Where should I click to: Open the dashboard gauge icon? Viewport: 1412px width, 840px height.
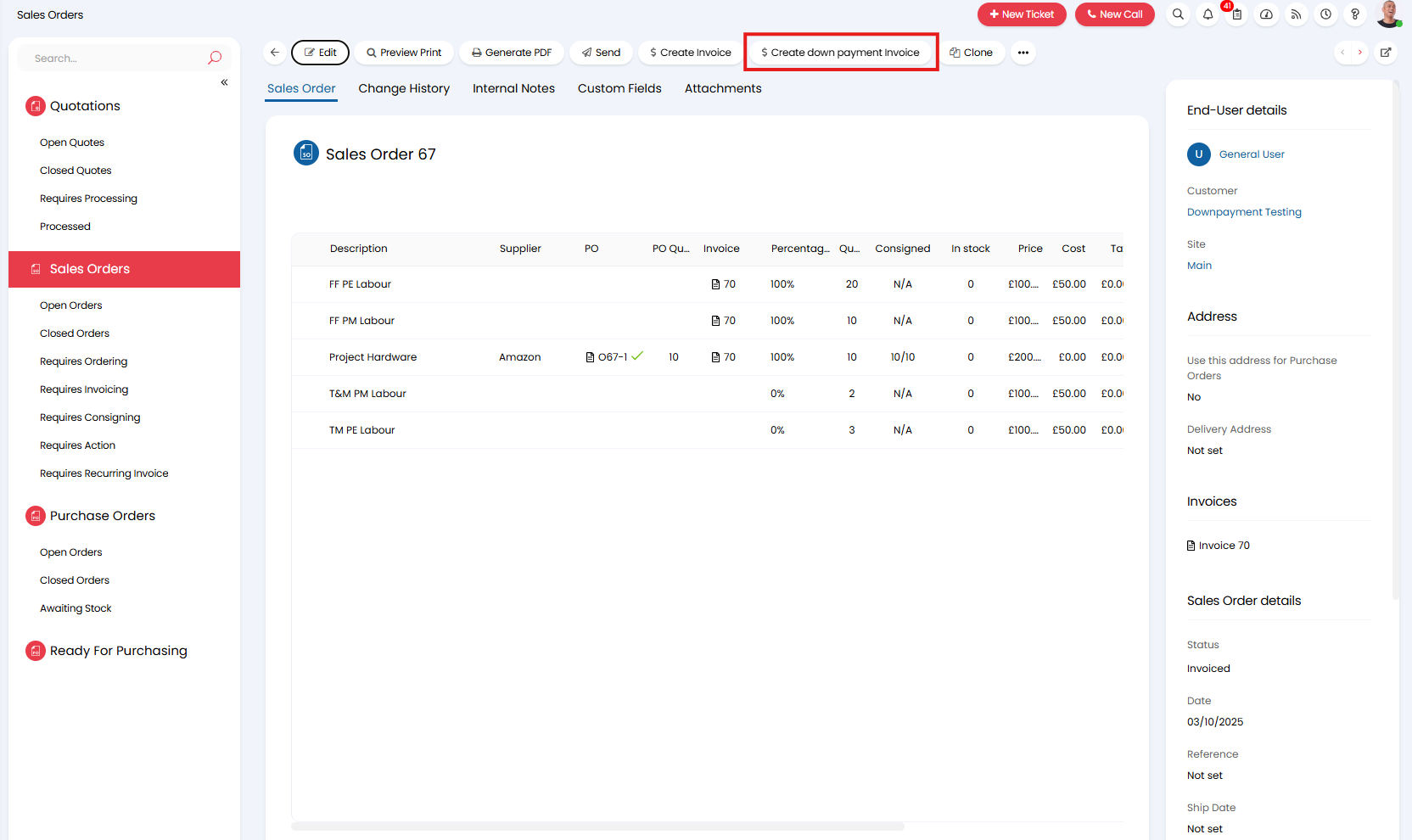click(x=1266, y=14)
